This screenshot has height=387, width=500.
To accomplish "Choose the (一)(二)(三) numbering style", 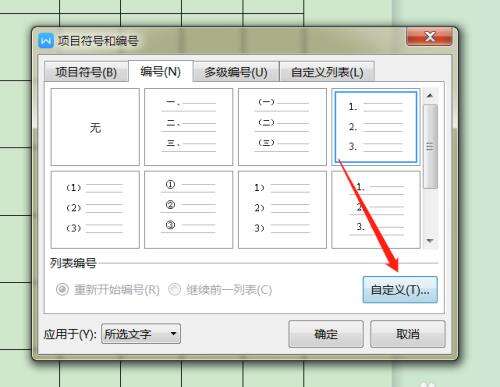I will [282, 127].
